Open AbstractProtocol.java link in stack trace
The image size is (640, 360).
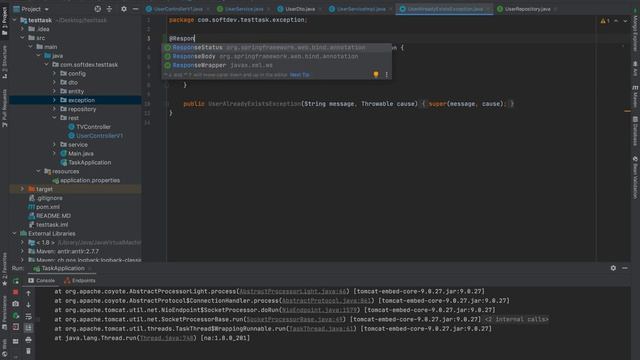pyautogui.click(x=326, y=300)
